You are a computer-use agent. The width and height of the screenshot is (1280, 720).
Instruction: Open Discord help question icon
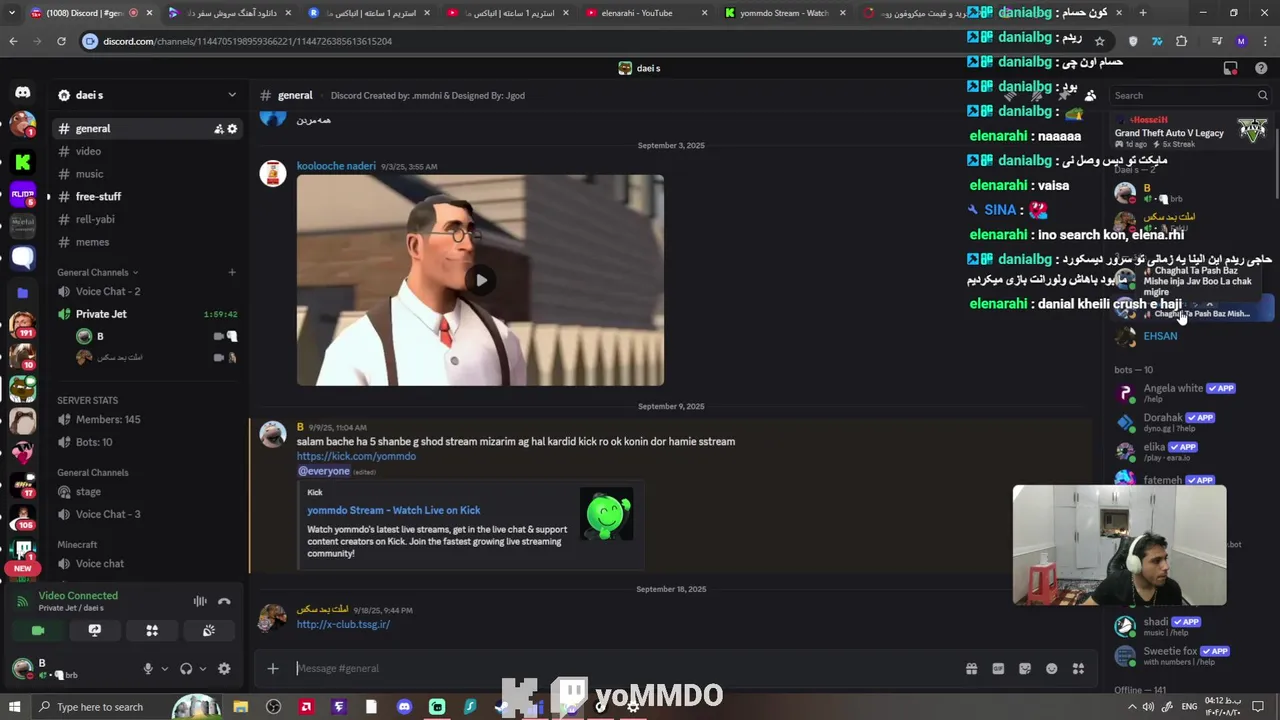(x=1261, y=68)
